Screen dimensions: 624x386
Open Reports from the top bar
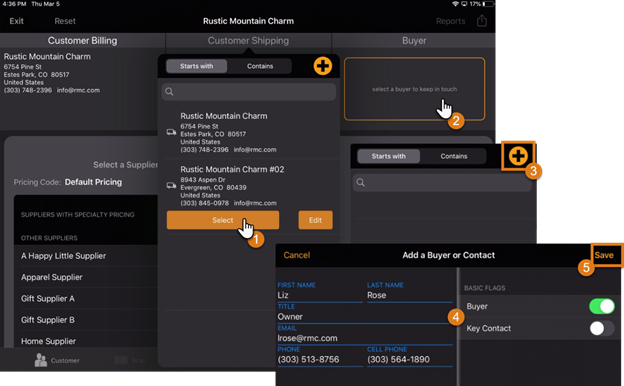coord(450,21)
